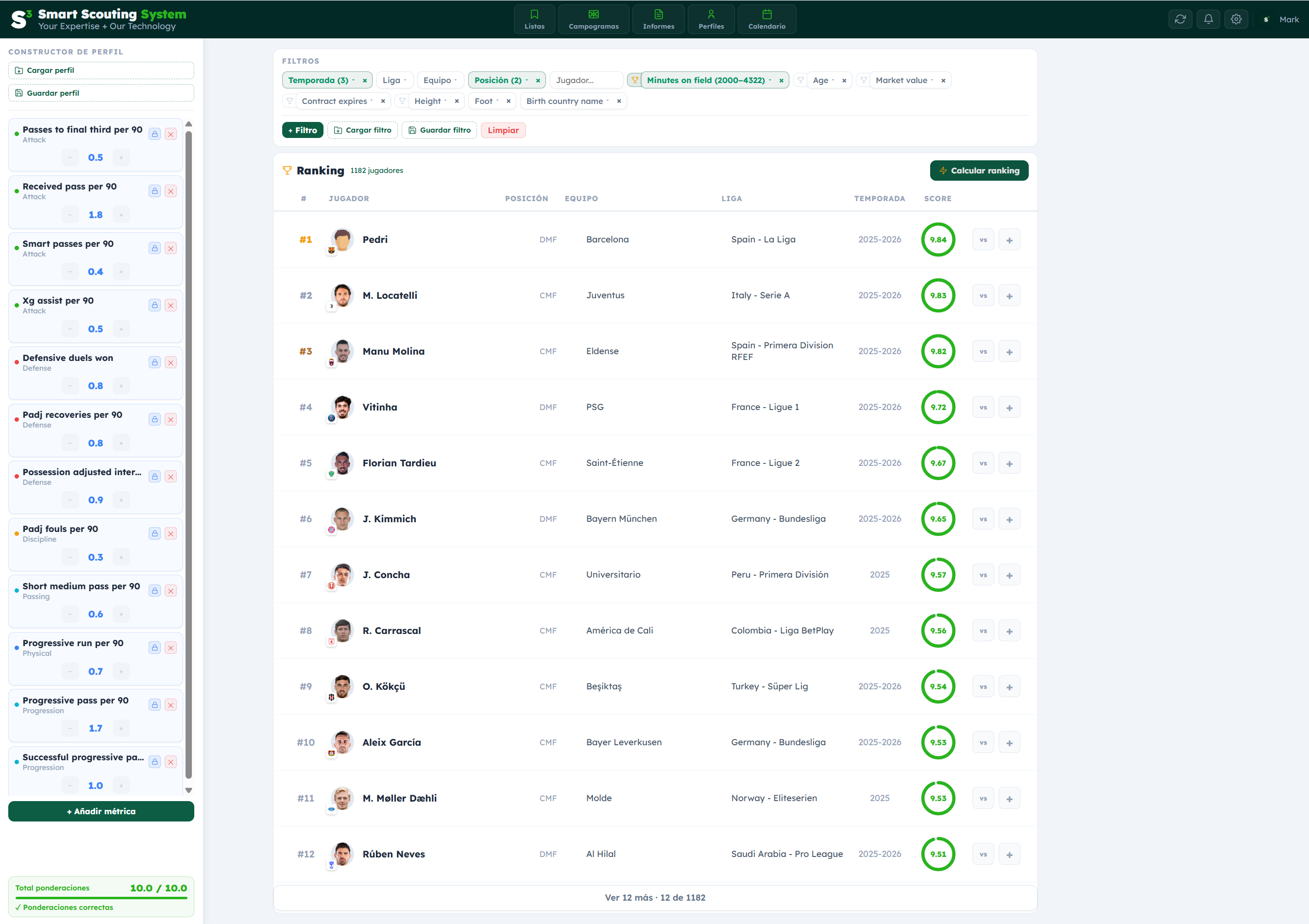The image size is (1309, 924).
Task: Lock the Padj fouls per 90 metric
Action: tap(154, 533)
